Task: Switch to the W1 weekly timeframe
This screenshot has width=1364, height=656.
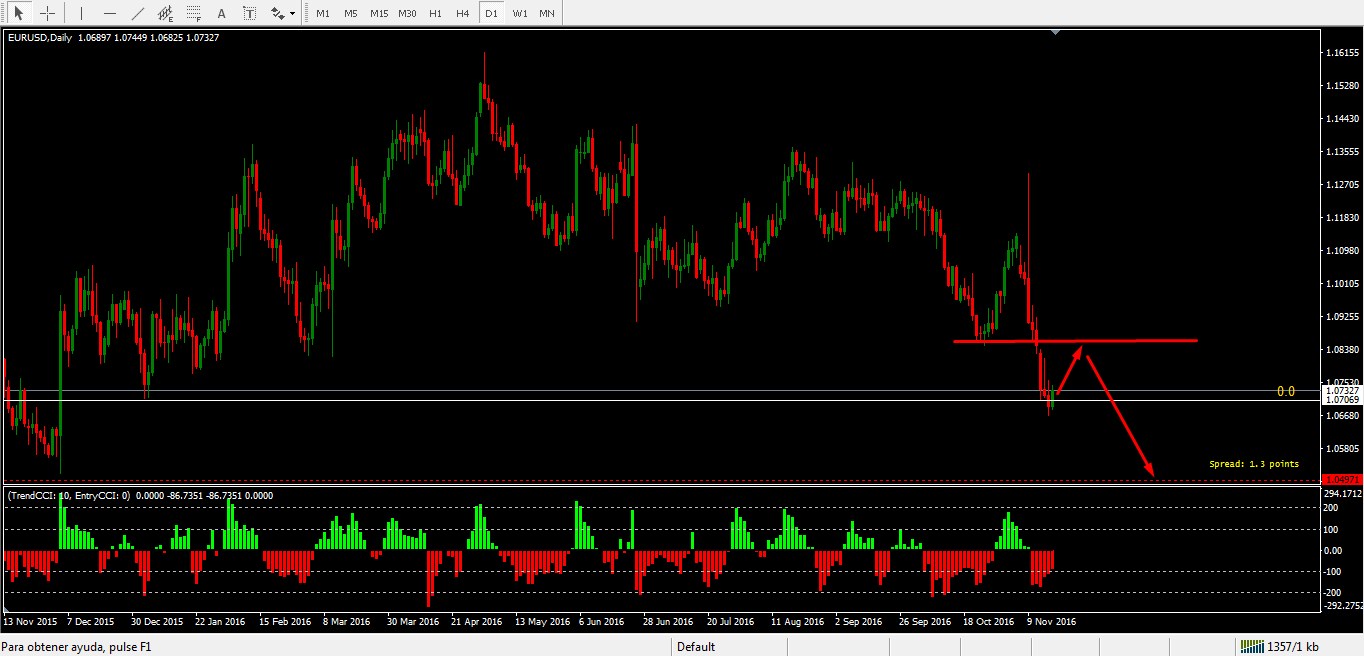Action: [519, 14]
